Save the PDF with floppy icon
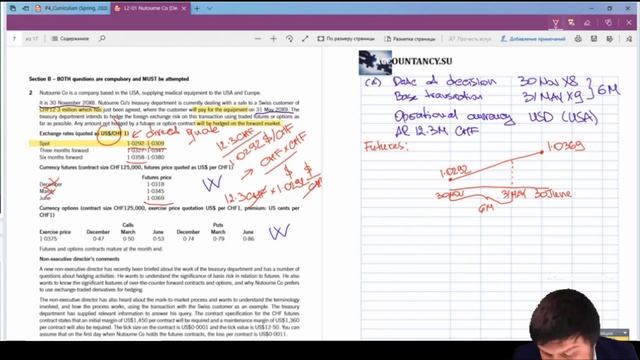This screenshot has height=360, width=640. pos(594,39)
